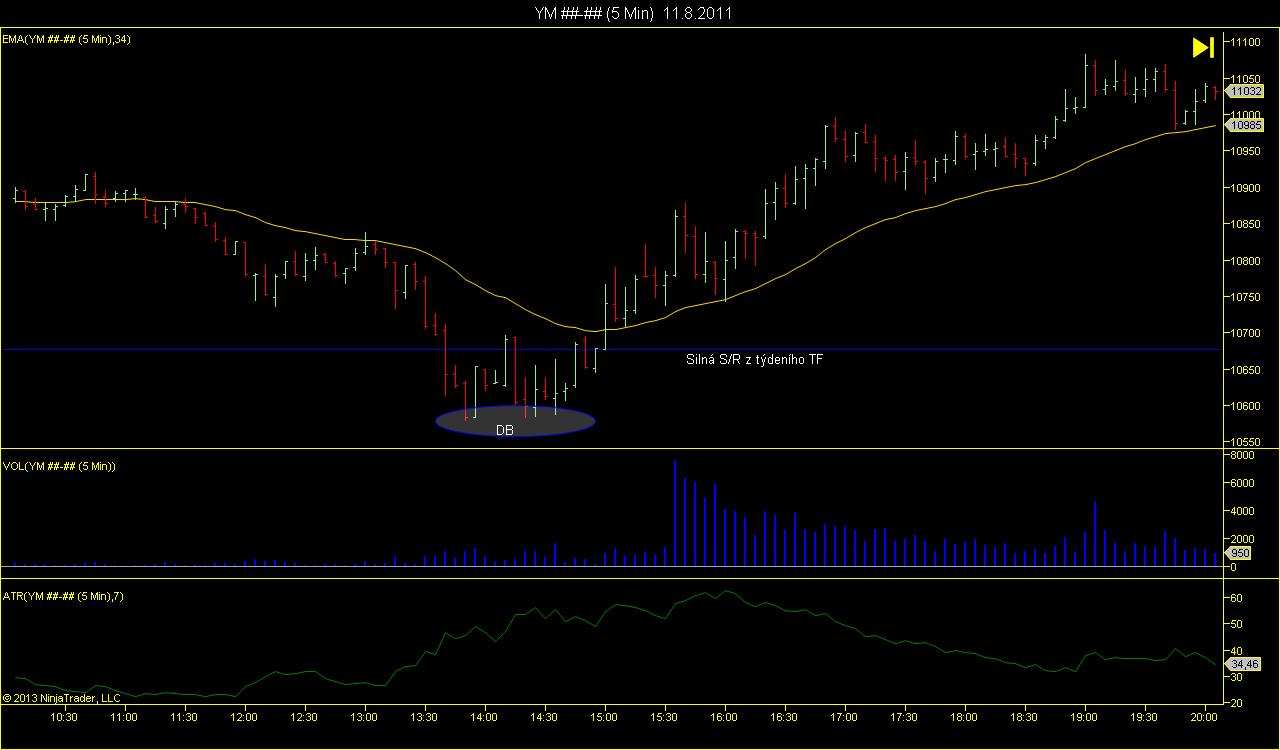Click the 12:00 label on time axis
1280x750 pixels.
244,717
